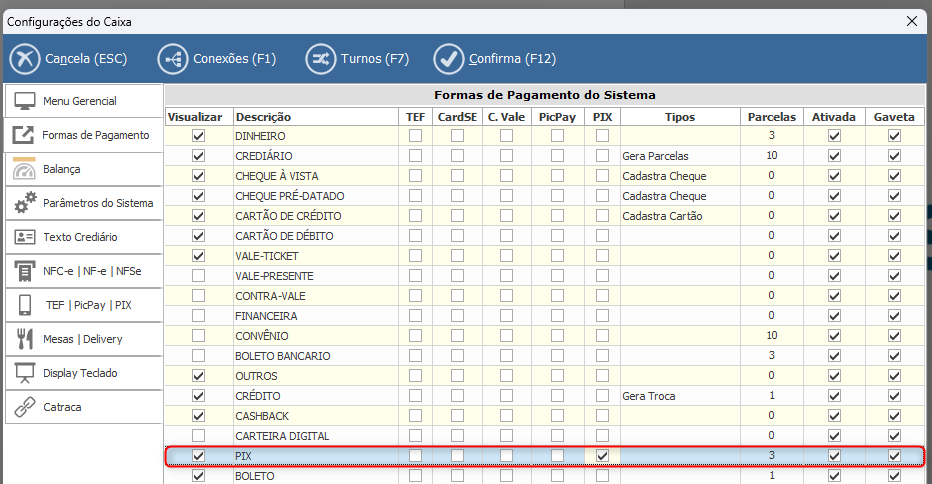
Task: Click the Cancela (ESC) X icon
Action: (24, 59)
